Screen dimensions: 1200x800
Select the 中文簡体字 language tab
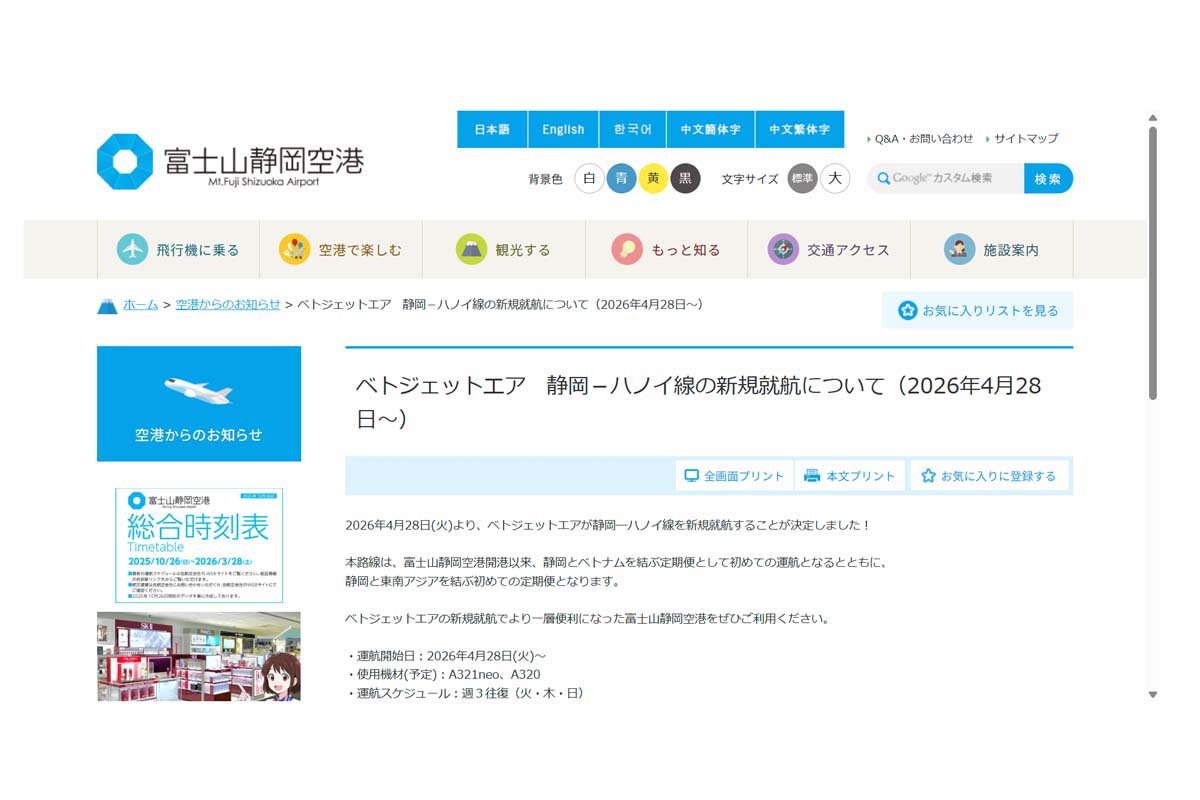[x=709, y=129]
